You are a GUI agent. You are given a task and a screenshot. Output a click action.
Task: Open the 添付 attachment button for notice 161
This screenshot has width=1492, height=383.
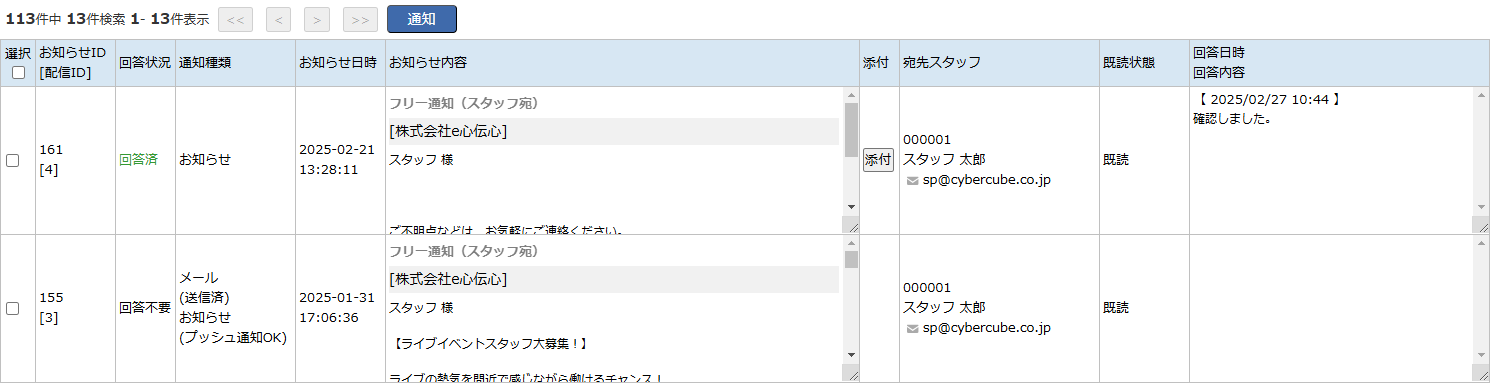(878, 160)
